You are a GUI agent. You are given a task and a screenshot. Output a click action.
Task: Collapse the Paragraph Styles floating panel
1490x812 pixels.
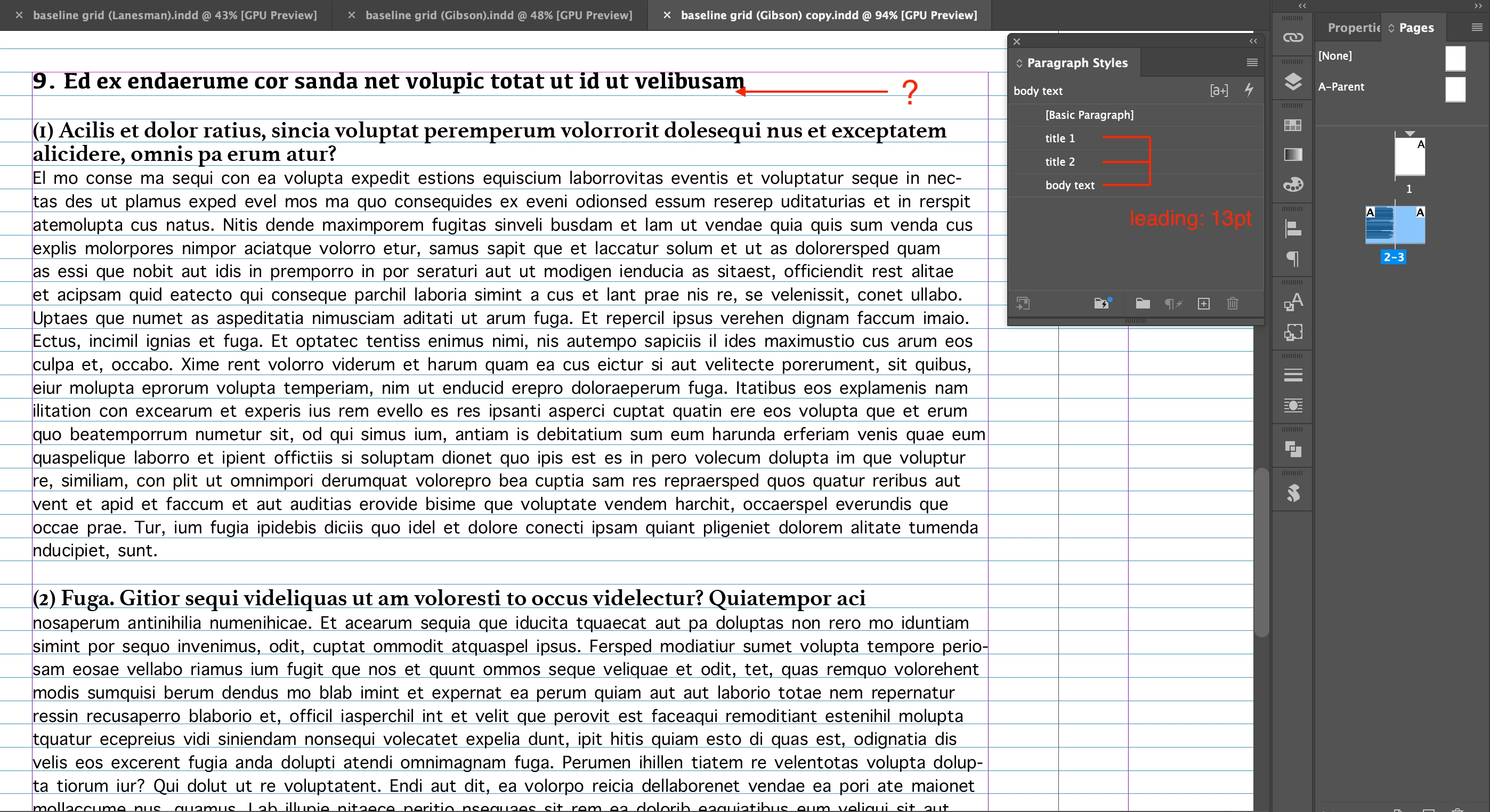click(x=1253, y=41)
